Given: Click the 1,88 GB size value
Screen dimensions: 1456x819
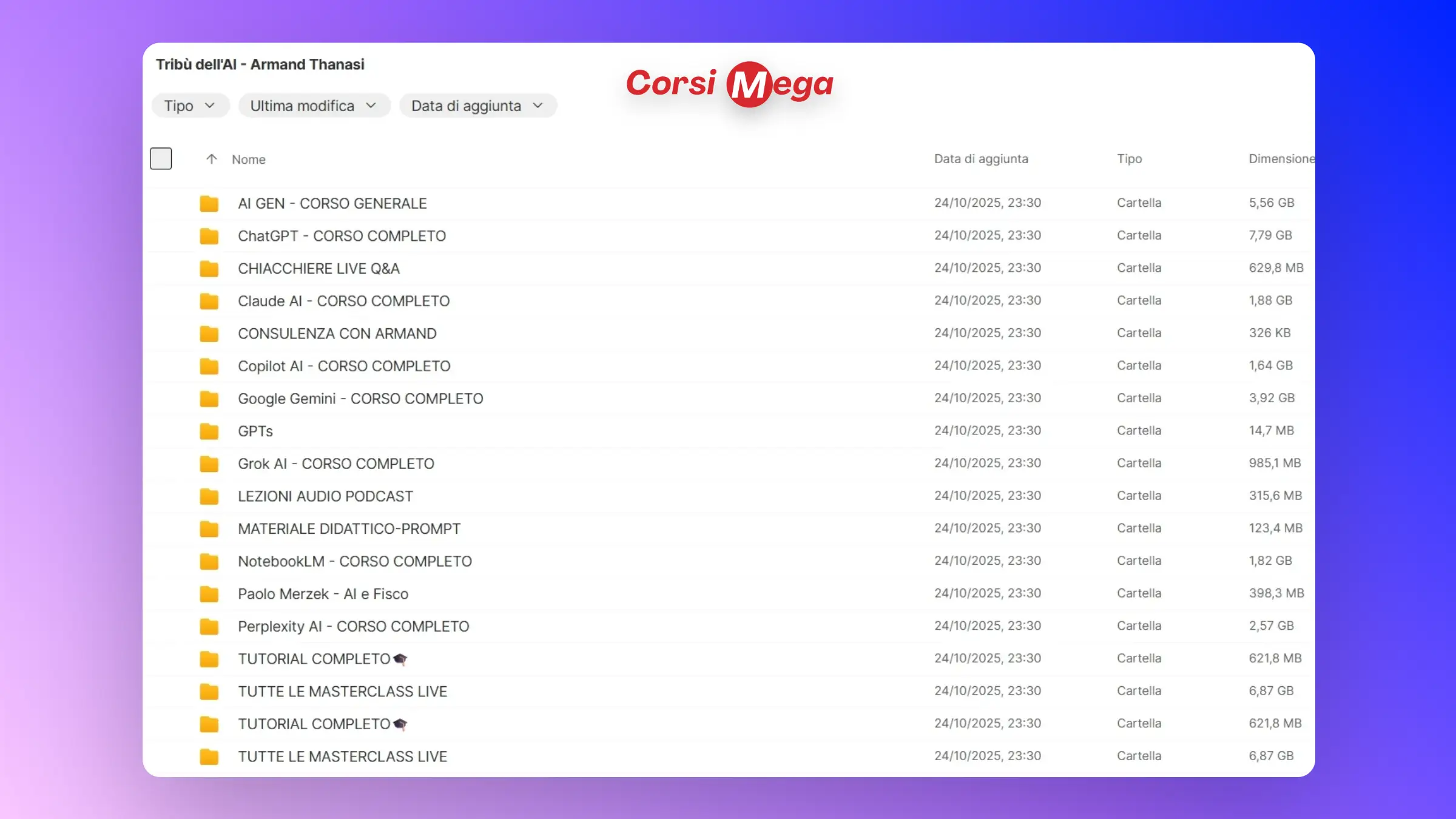Looking at the screenshot, I should click(1270, 300).
